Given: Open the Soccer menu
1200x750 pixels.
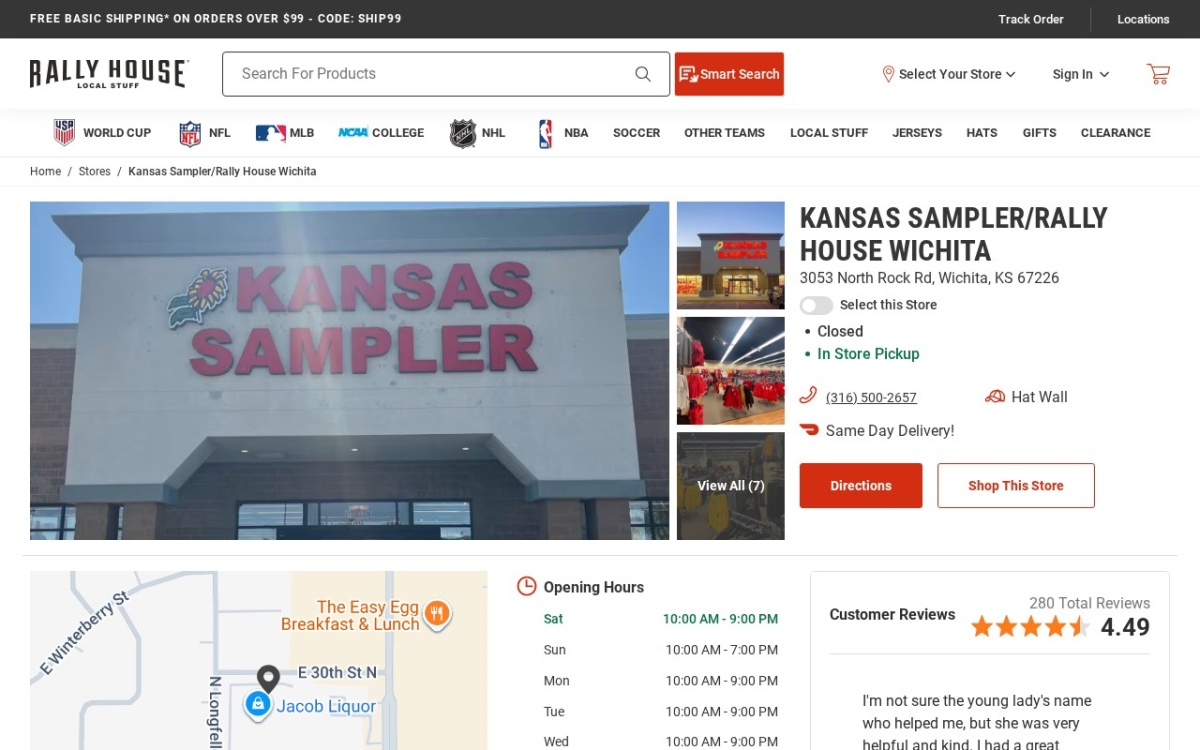Looking at the screenshot, I should [636, 133].
